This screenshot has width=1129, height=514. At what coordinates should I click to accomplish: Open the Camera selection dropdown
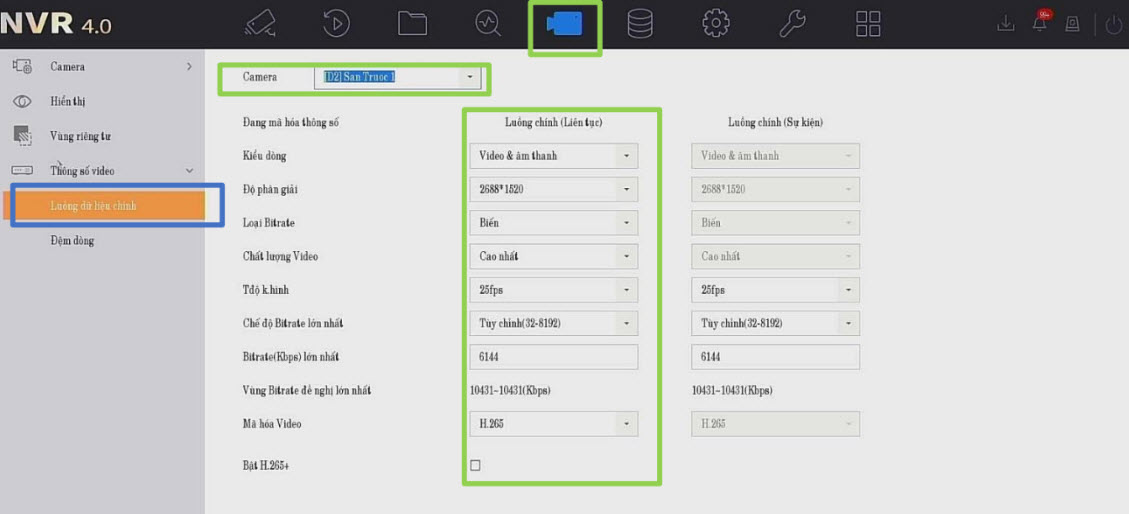[398, 77]
